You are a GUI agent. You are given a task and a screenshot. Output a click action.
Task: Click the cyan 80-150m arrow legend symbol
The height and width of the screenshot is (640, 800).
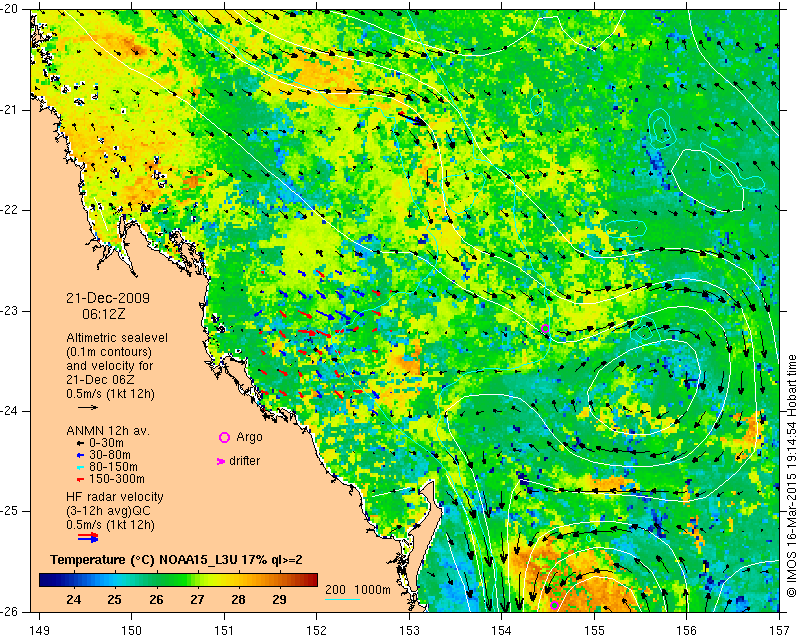[x=80, y=467]
